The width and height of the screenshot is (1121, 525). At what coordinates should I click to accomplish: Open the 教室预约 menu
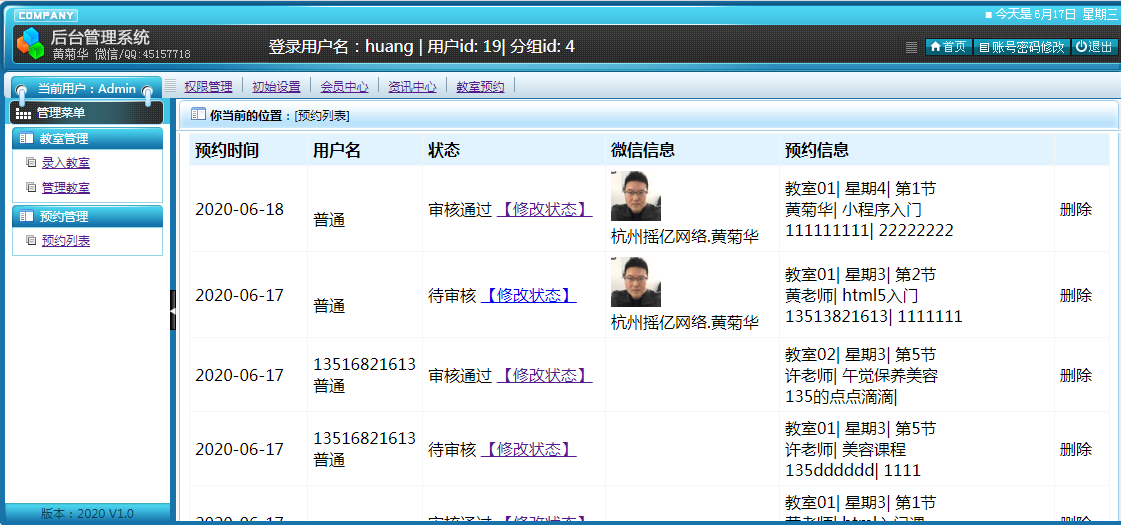click(480, 87)
